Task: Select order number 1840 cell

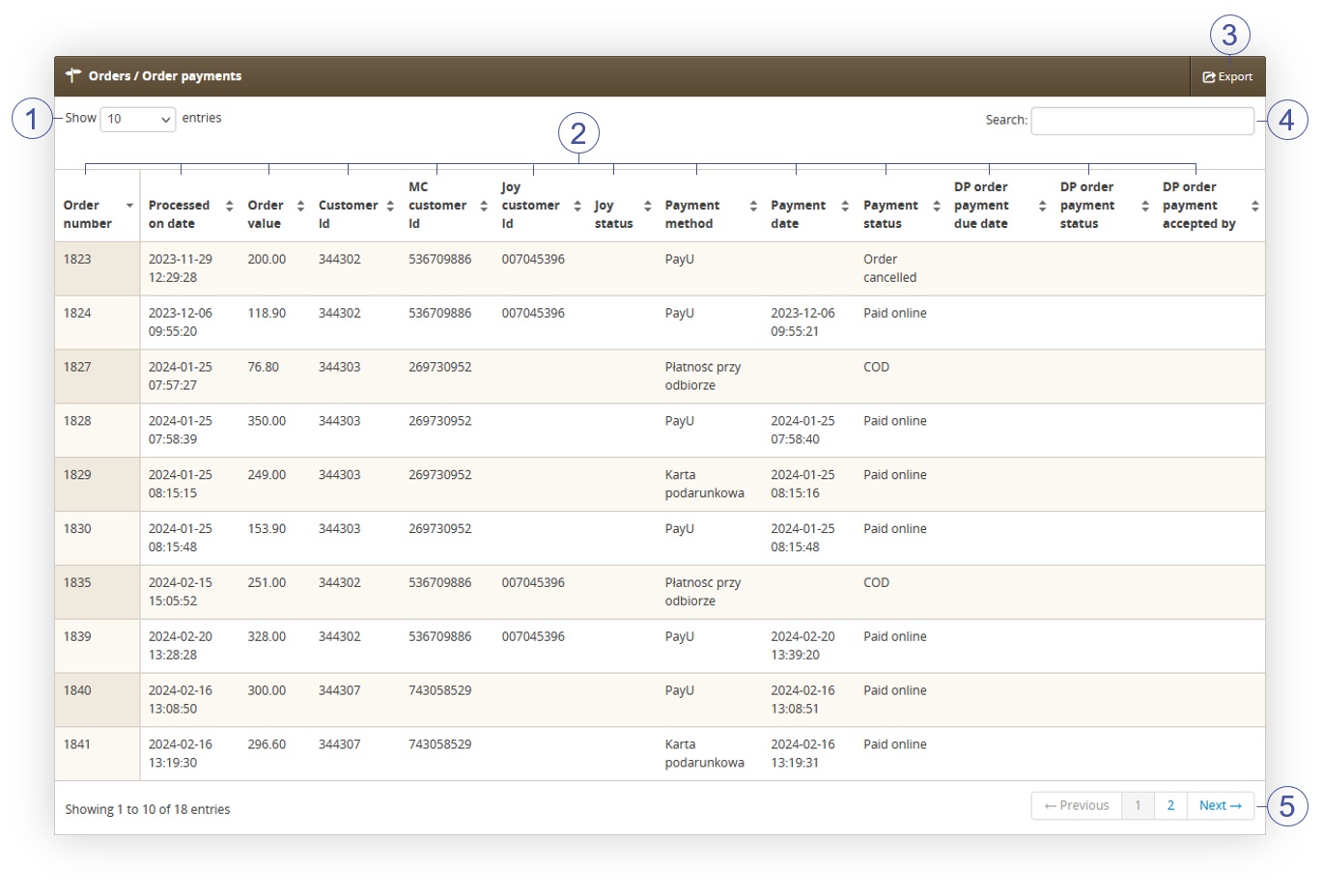Action: tap(98, 701)
